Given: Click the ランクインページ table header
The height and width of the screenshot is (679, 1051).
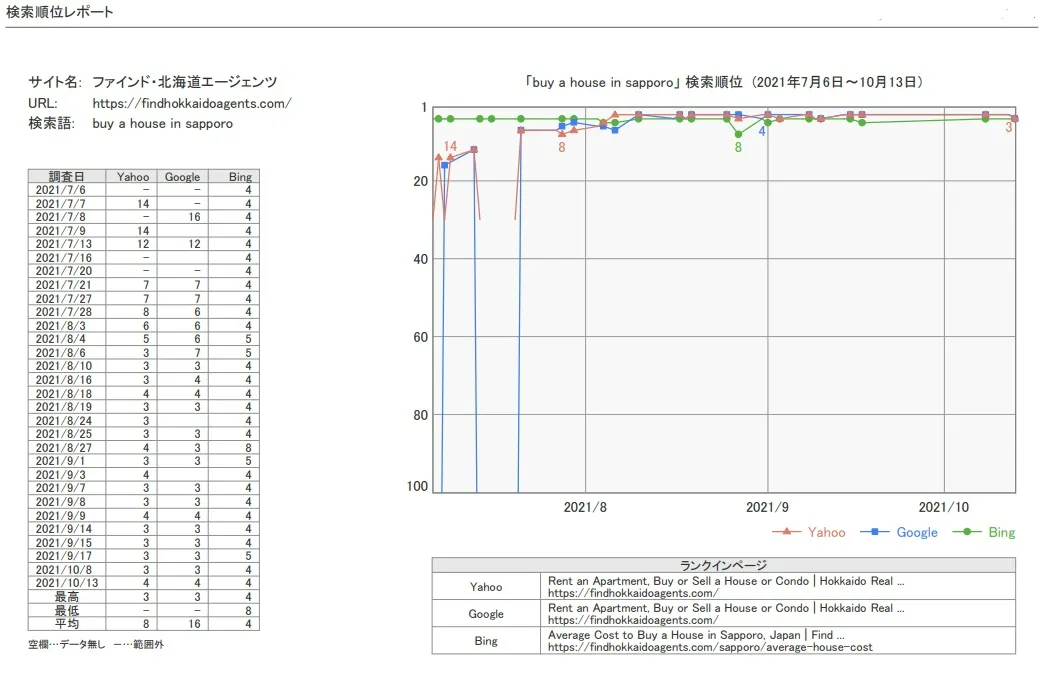Looking at the screenshot, I should click(x=723, y=565).
